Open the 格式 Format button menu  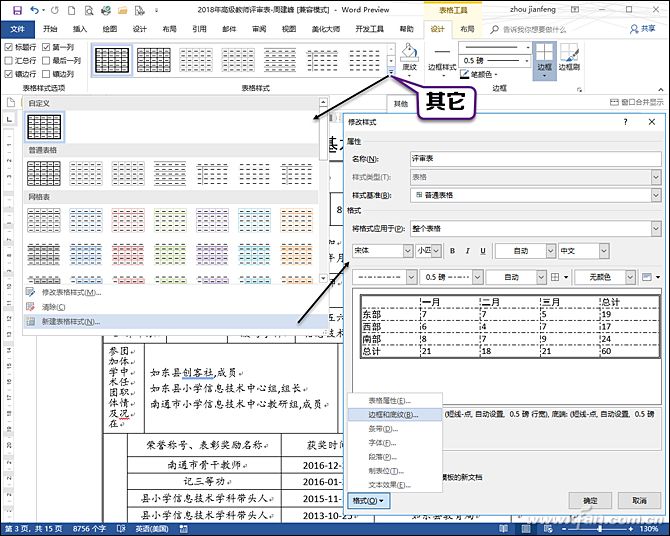coord(368,501)
